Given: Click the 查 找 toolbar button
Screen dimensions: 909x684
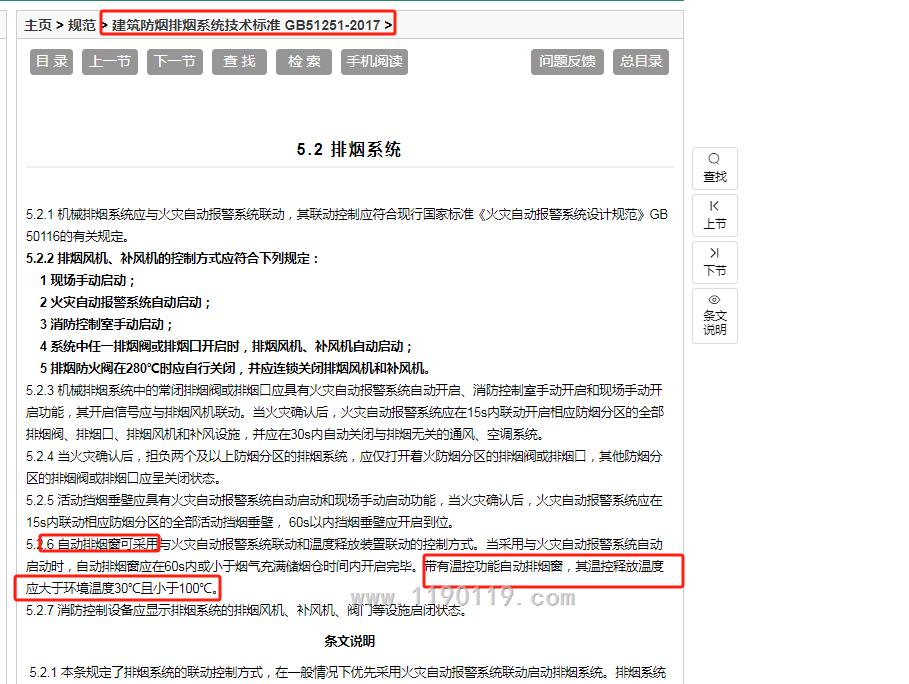Looking at the screenshot, I should point(239,61).
